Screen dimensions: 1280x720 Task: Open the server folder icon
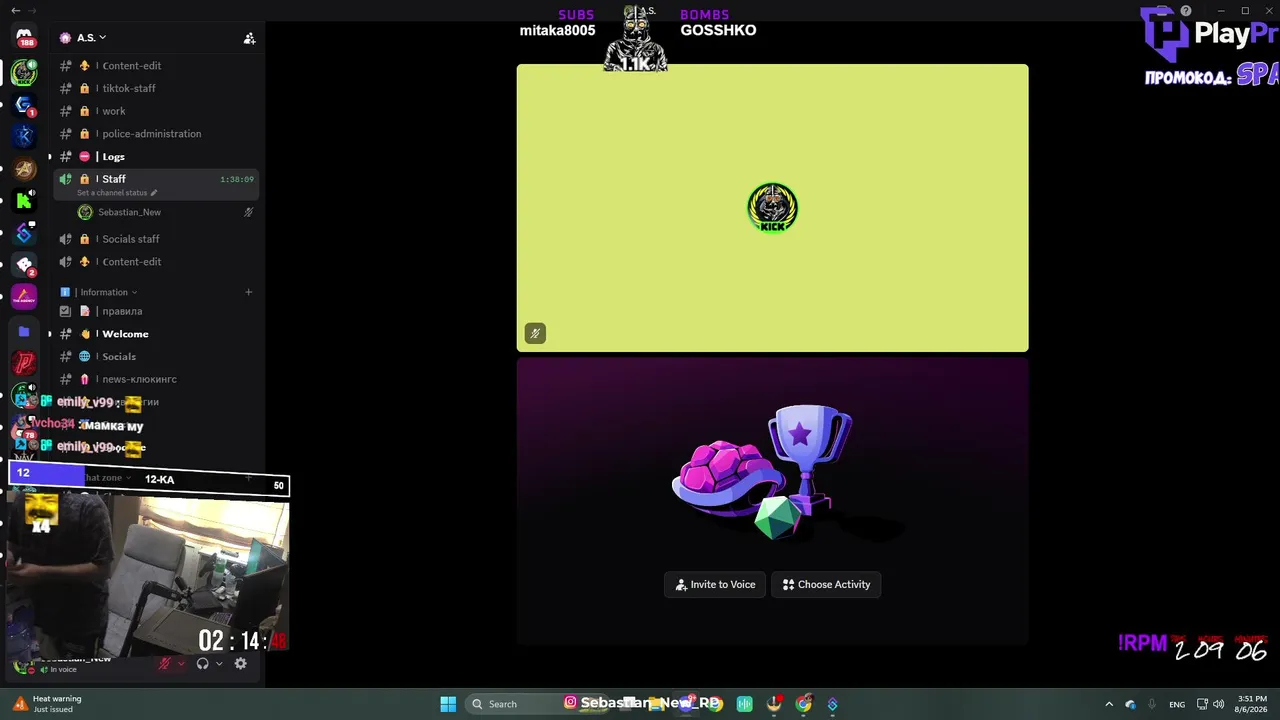25,331
